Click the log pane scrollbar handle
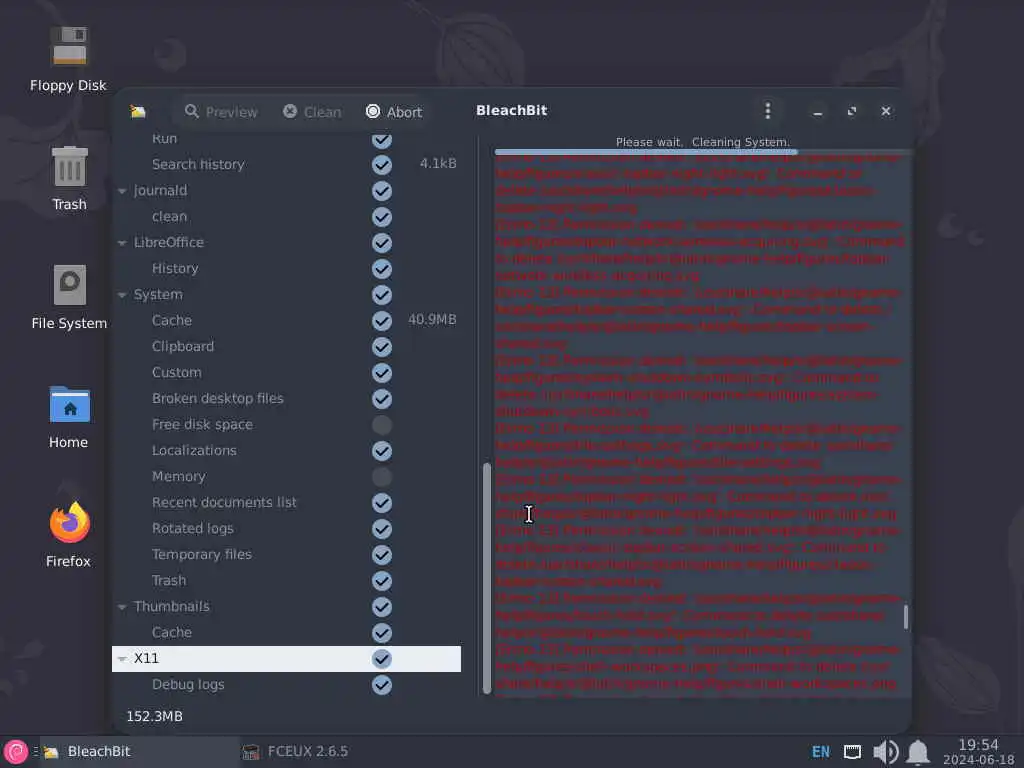The width and height of the screenshot is (1024, 768). [x=906, y=617]
